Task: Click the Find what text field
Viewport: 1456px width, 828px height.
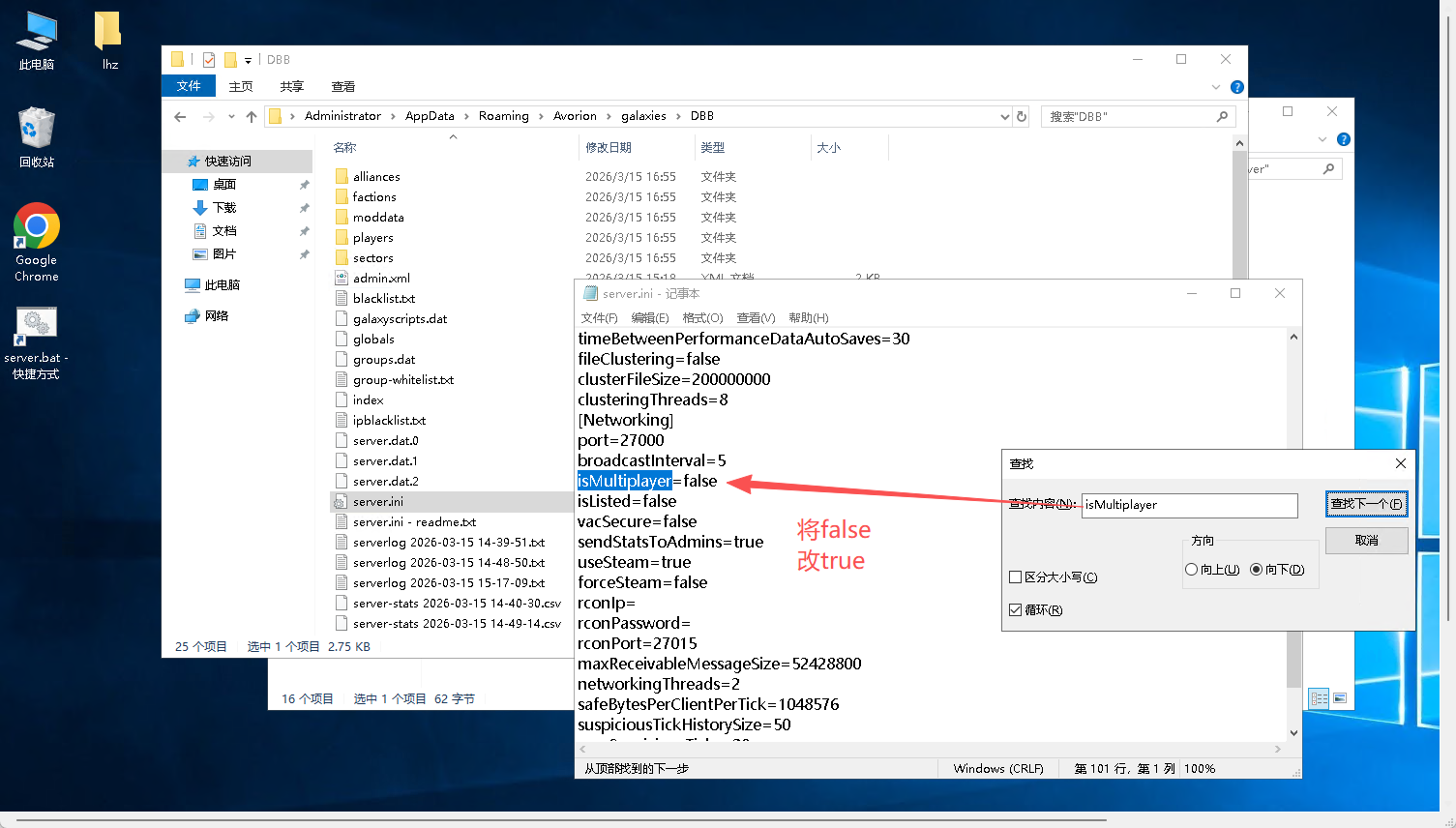Action: click(1189, 505)
